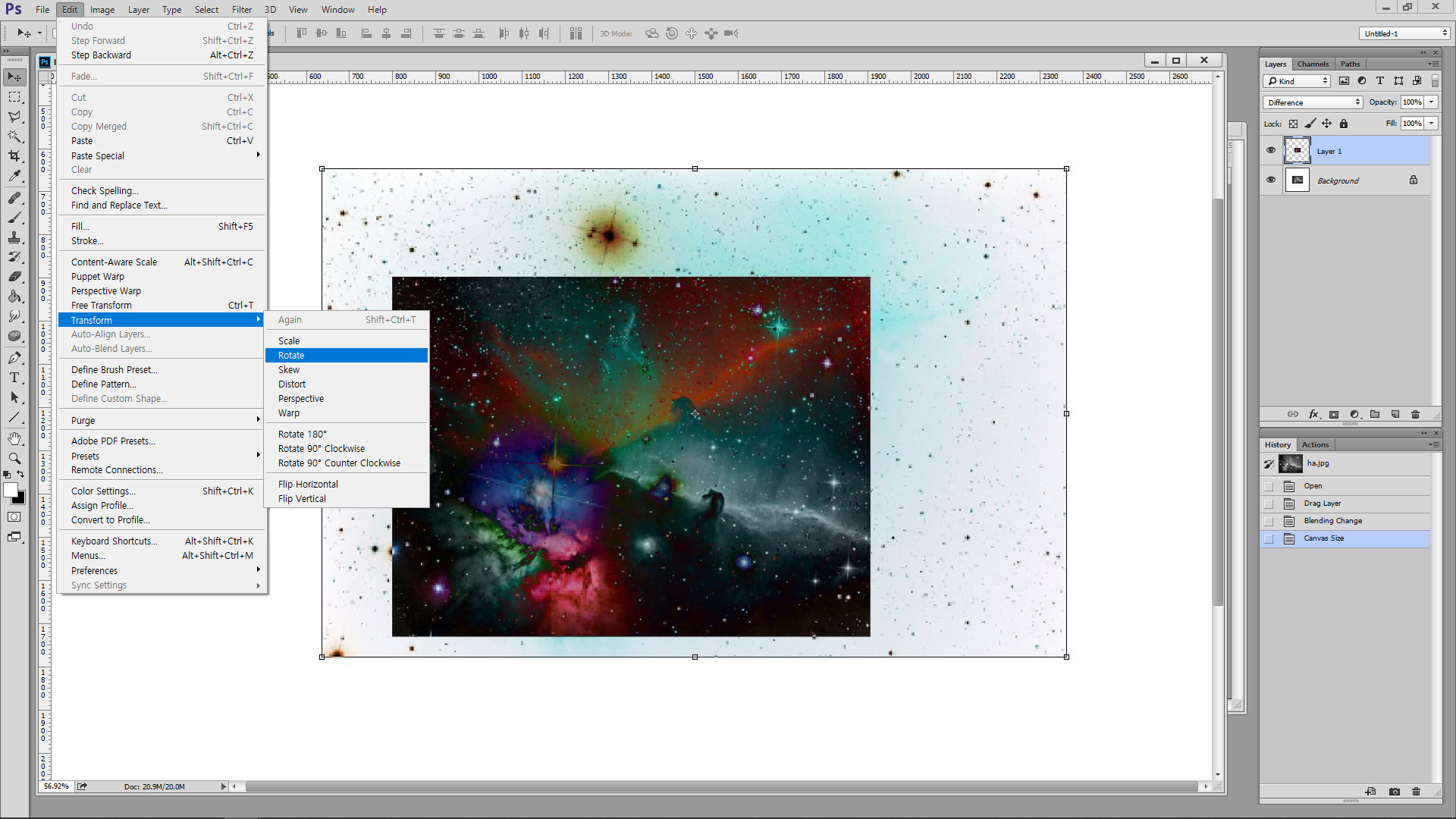Image resolution: width=1456 pixels, height=819 pixels.
Task: Switch to the Channels tab
Action: [x=1313, y=64]
